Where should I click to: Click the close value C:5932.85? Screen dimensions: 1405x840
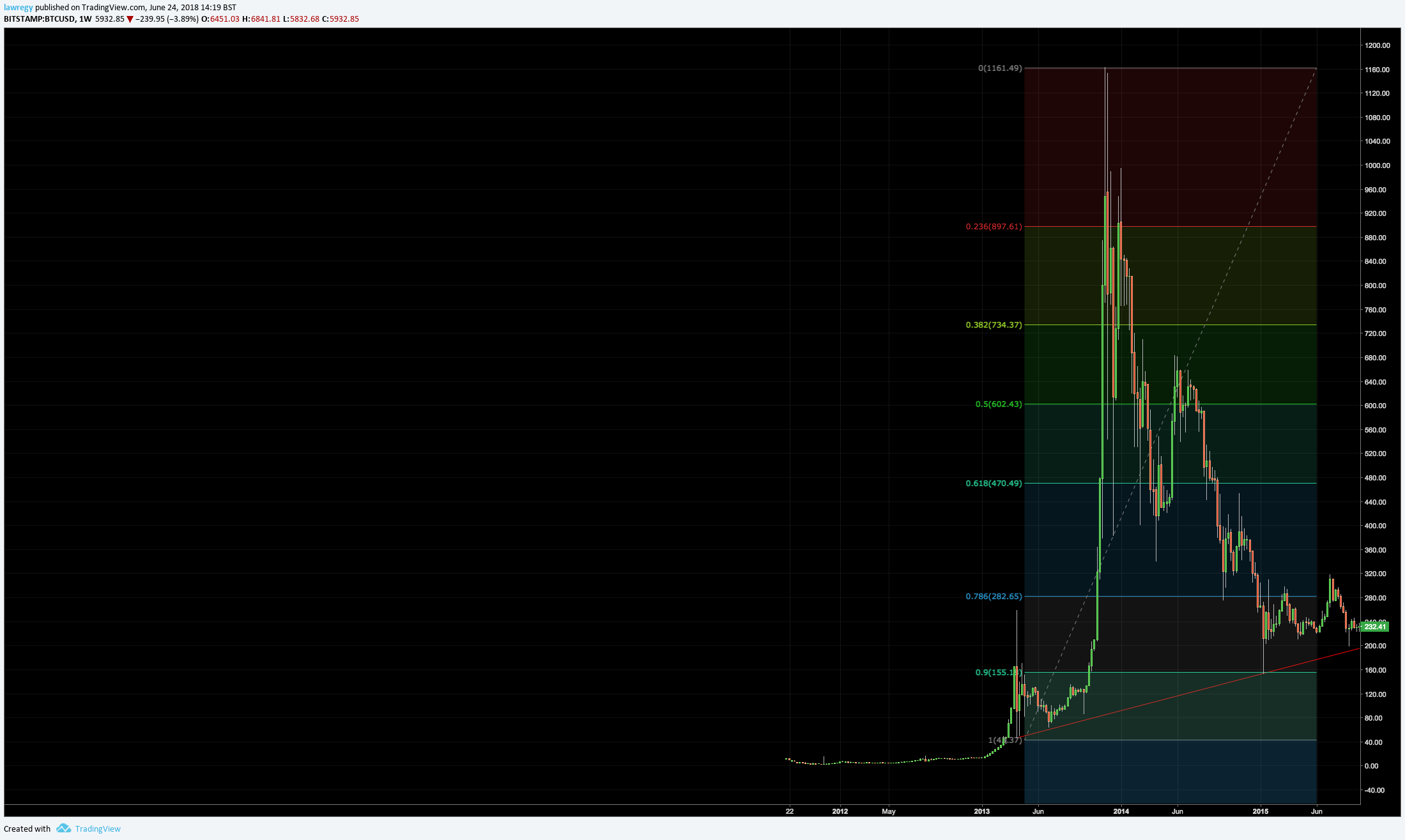tap(341, 19)
